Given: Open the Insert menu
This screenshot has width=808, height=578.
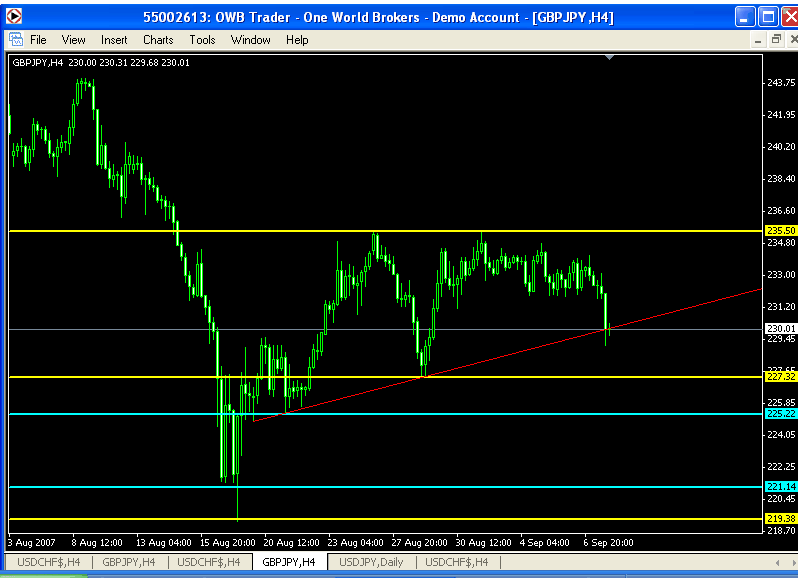Looking at the screenshot, I should coord(114,40).
